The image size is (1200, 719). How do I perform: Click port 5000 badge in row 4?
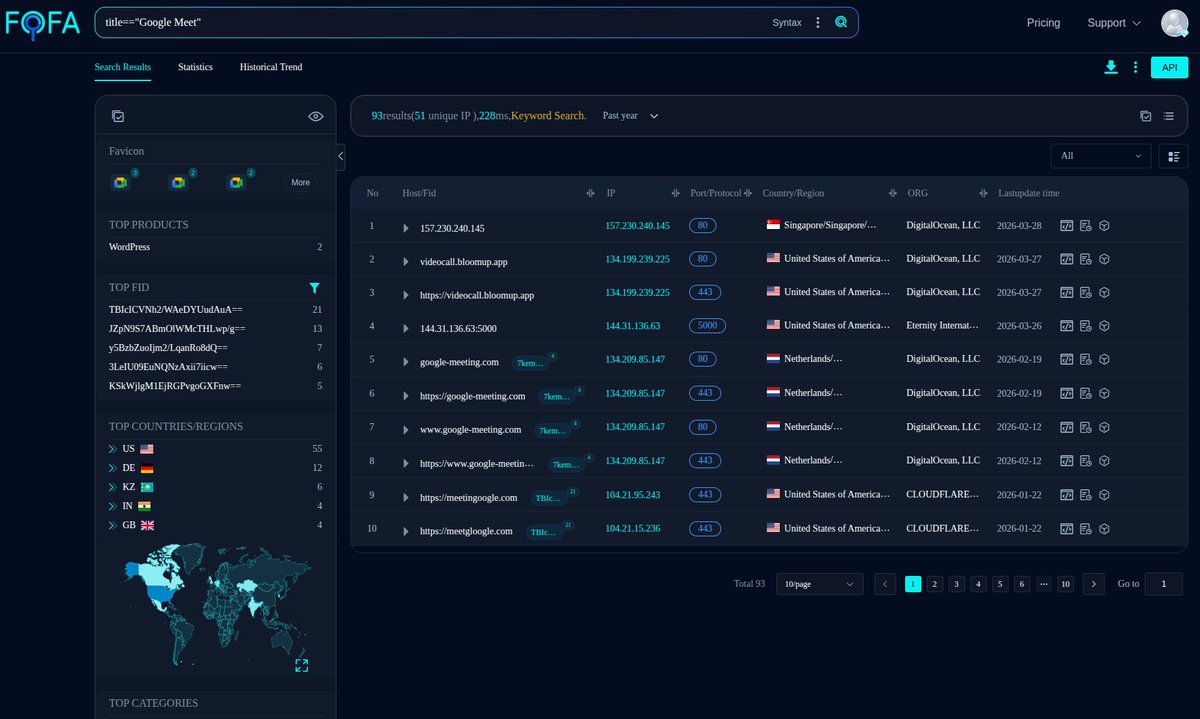(x=708, y=326)
